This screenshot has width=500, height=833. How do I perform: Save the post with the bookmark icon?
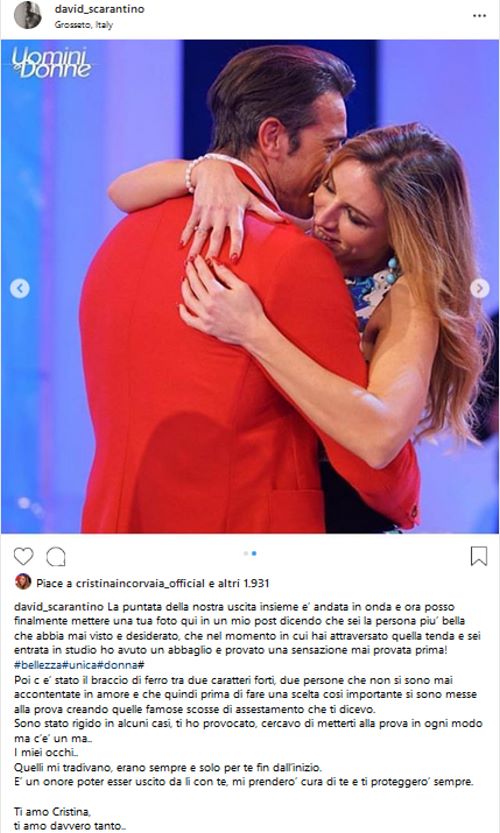pos(479,556)
